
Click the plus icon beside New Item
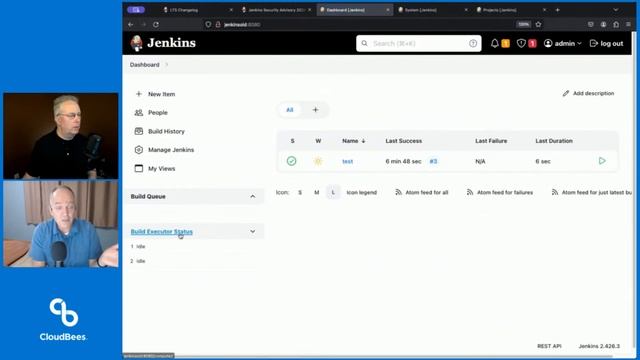[139, 94]
